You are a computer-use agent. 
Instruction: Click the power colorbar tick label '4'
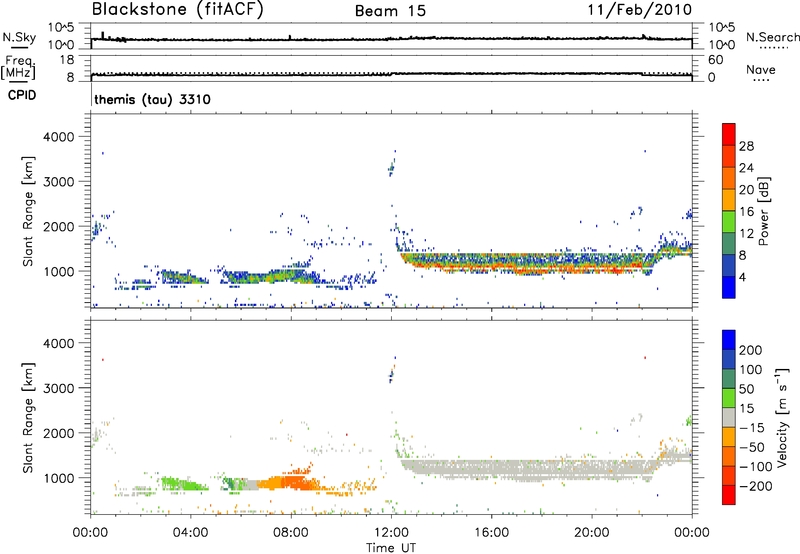[x=743, y=277]
